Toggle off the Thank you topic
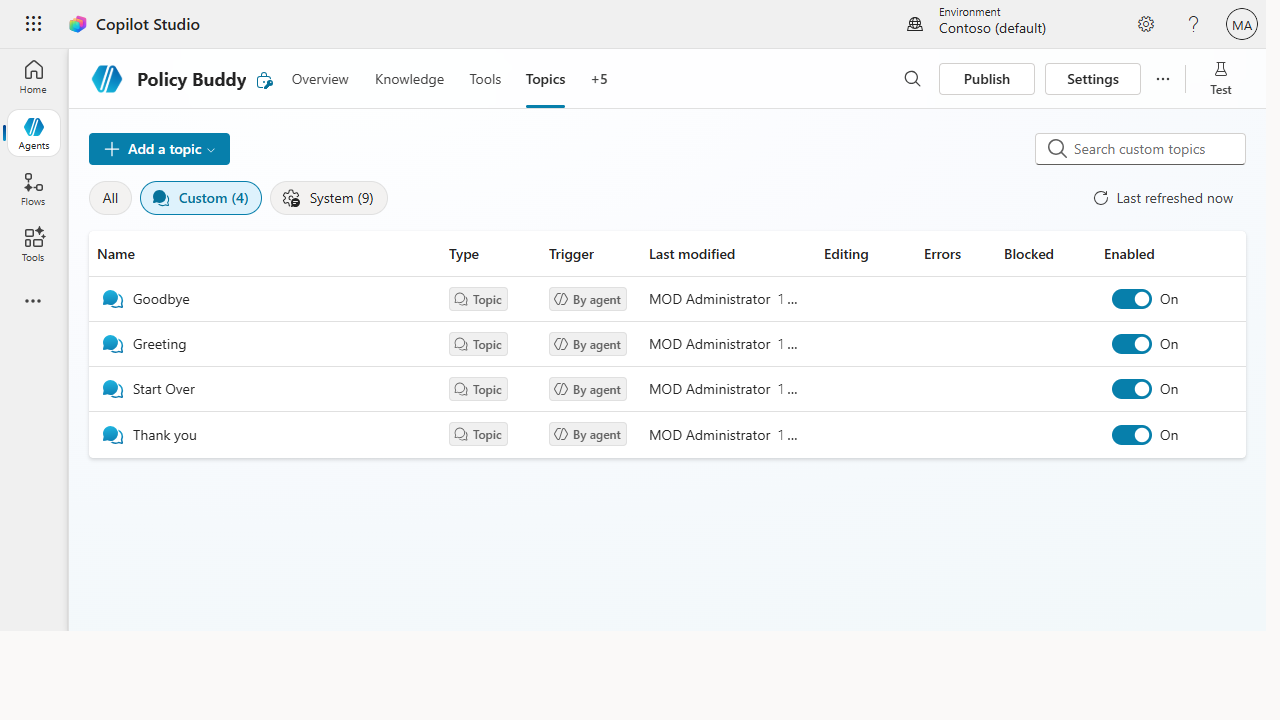The height and width of the screenshot is (720, 1280). (1132, 435)
